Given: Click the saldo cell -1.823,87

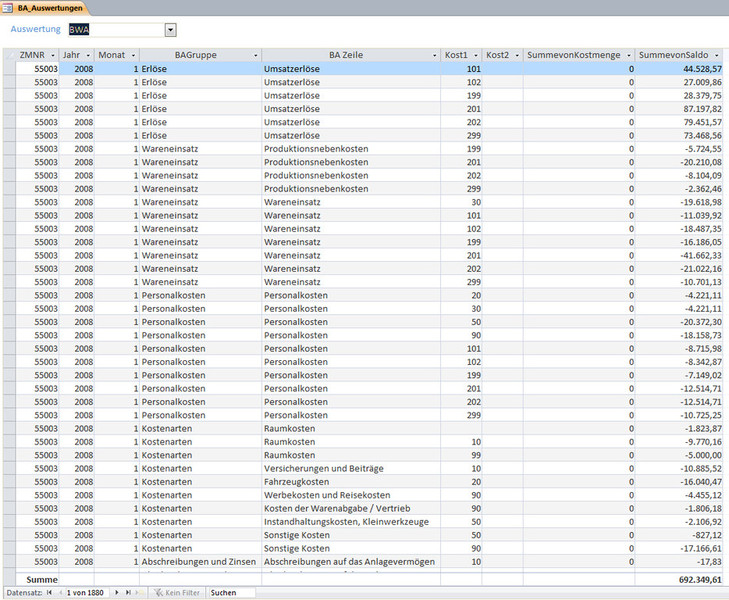Looking at the screenshot, I should (x=679, y=429).
